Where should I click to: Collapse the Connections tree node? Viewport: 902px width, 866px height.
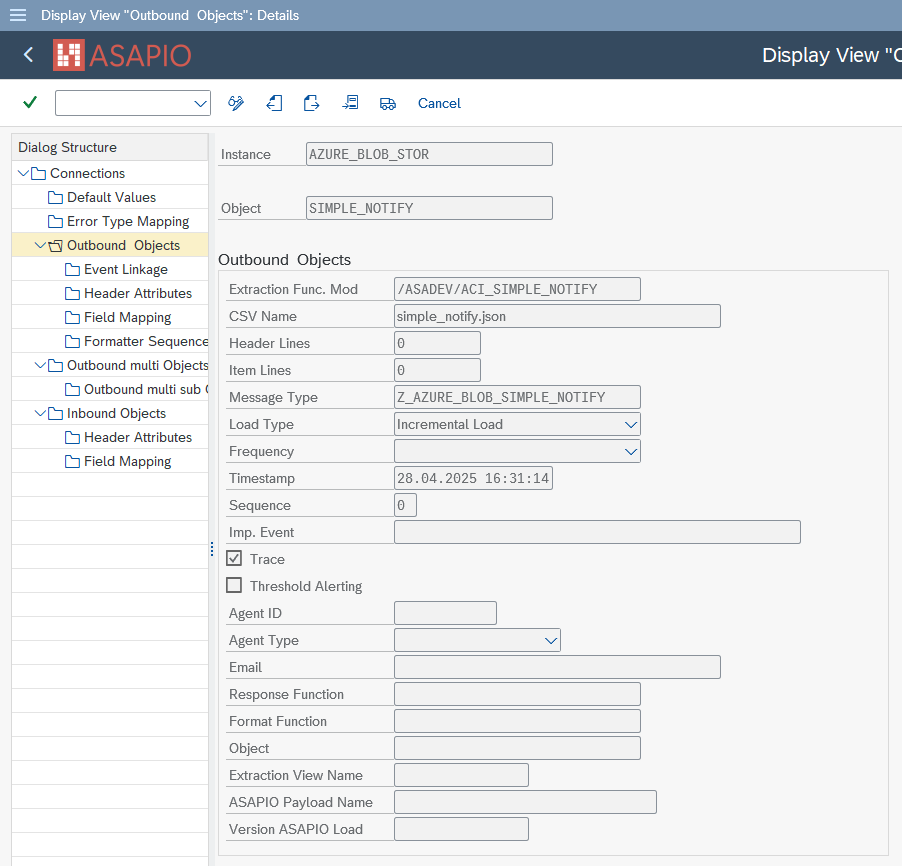point(24,173)
